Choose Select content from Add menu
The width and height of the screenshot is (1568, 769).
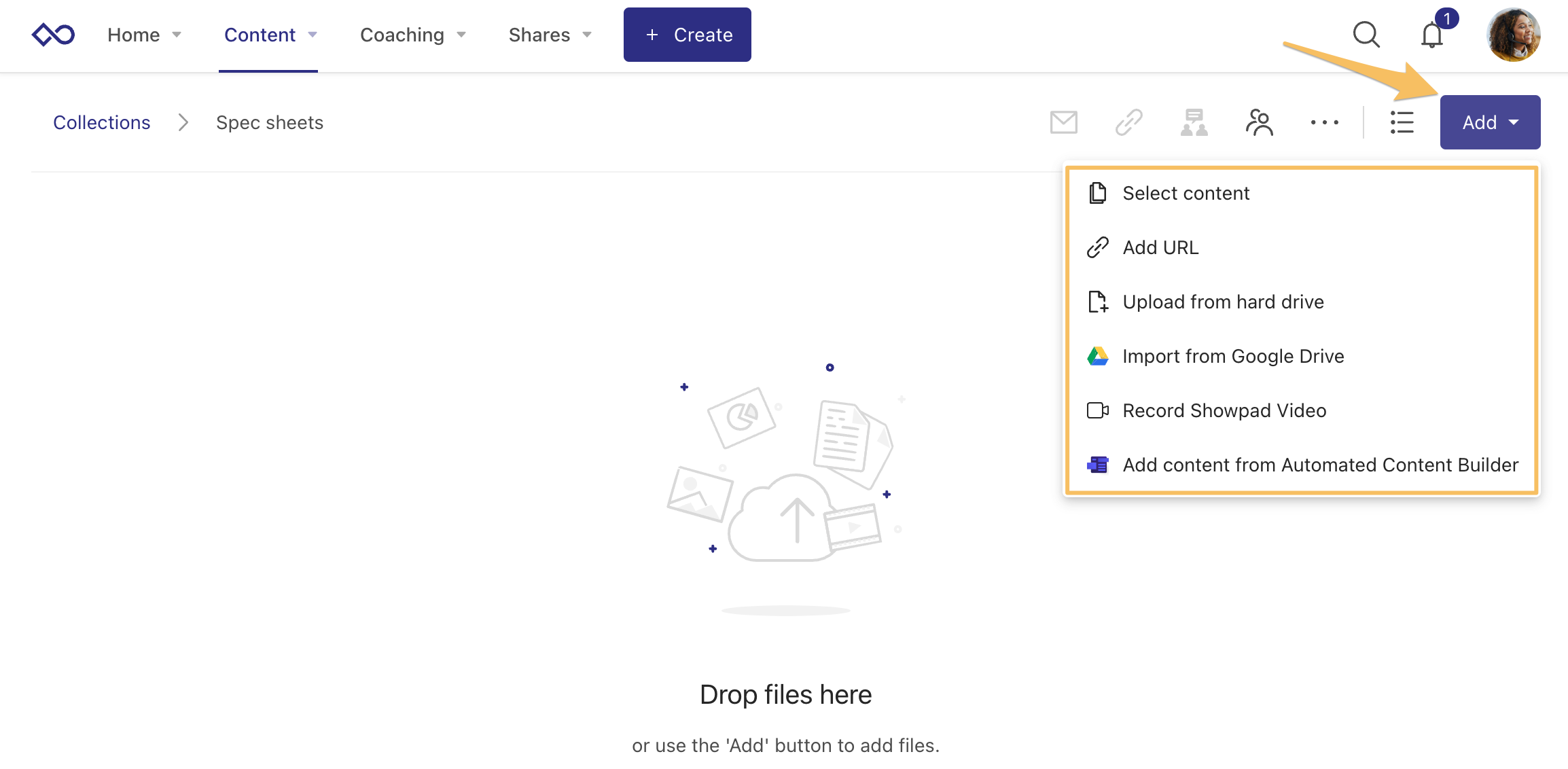coord(1302,193)
